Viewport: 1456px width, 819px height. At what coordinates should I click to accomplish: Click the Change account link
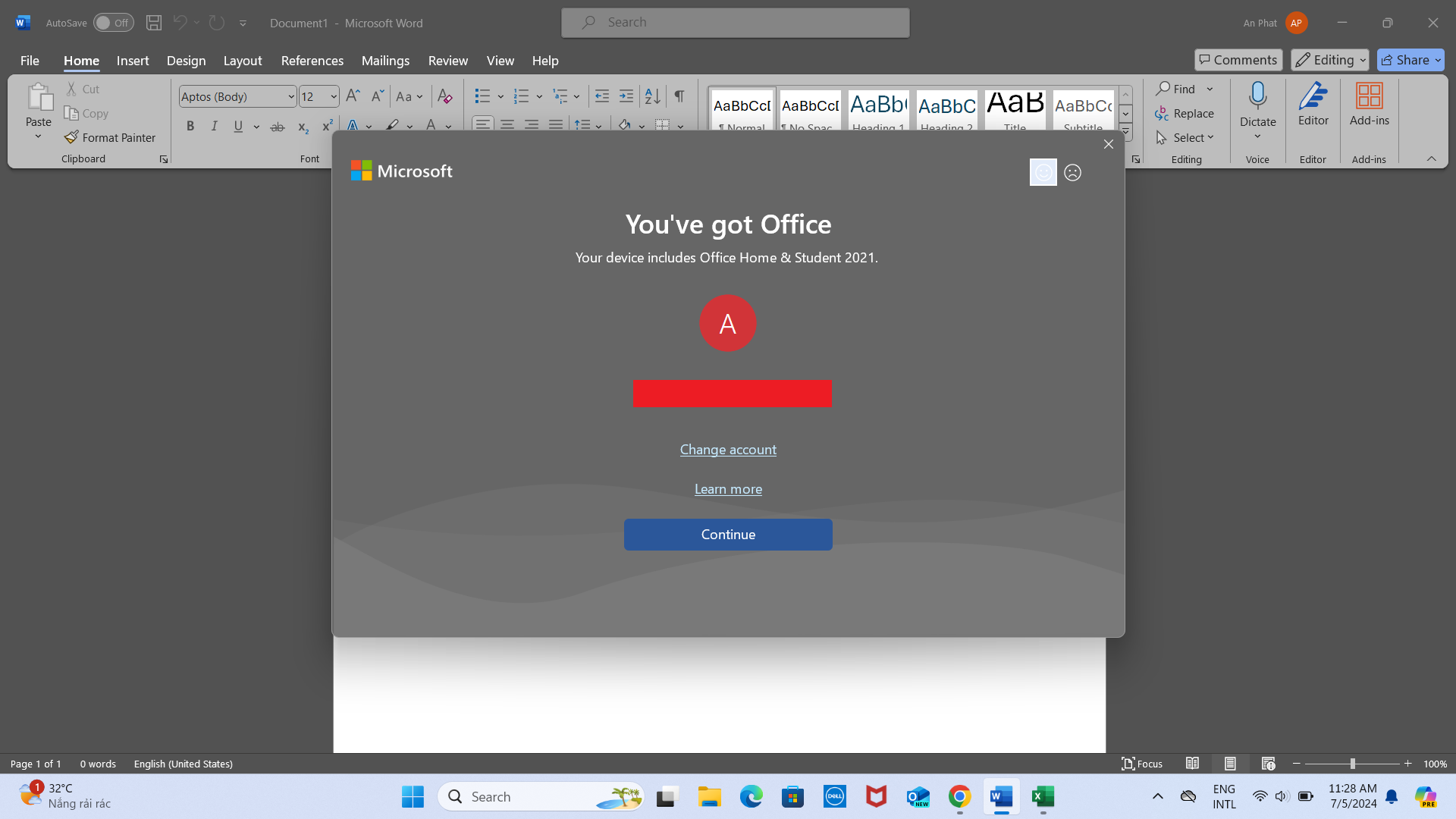[728, 450]
